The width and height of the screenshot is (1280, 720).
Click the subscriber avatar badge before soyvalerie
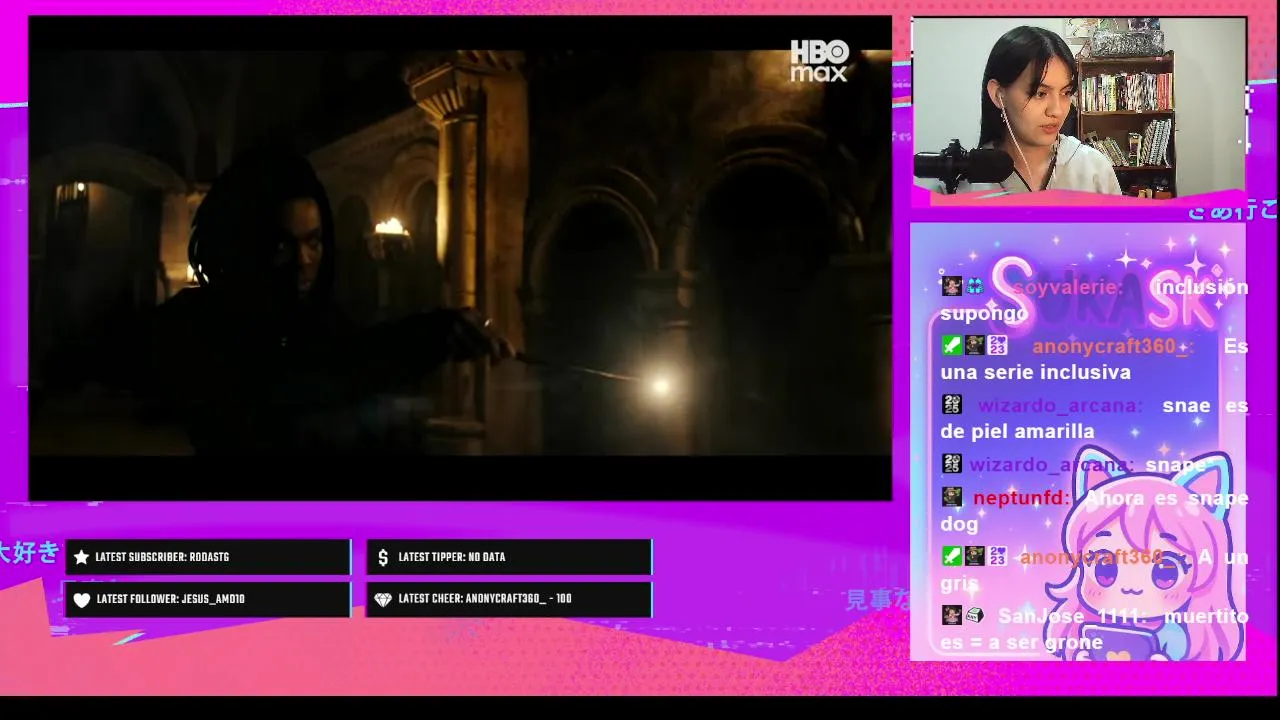pos(951,287)
